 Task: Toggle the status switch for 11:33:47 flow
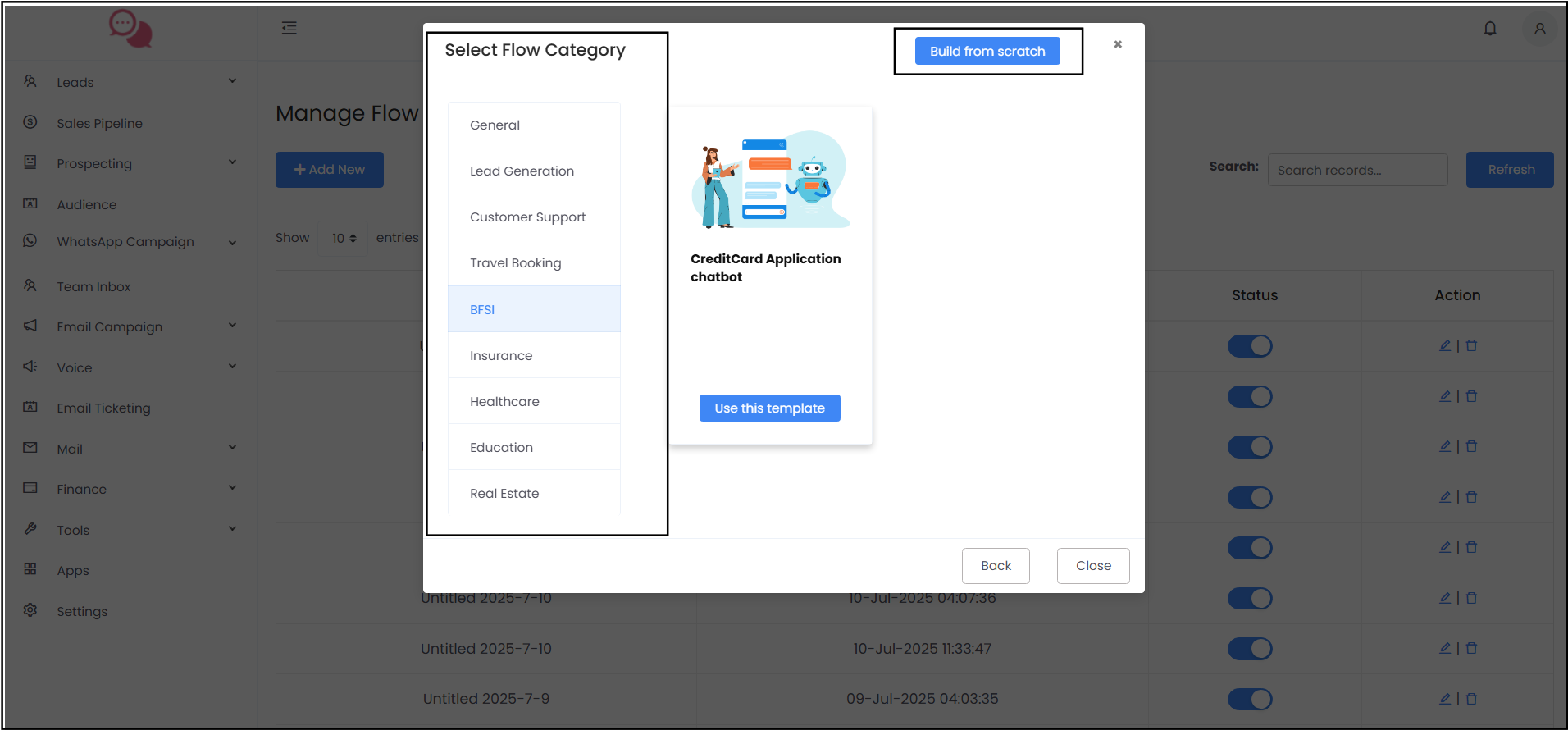[x=1250, y=649]
